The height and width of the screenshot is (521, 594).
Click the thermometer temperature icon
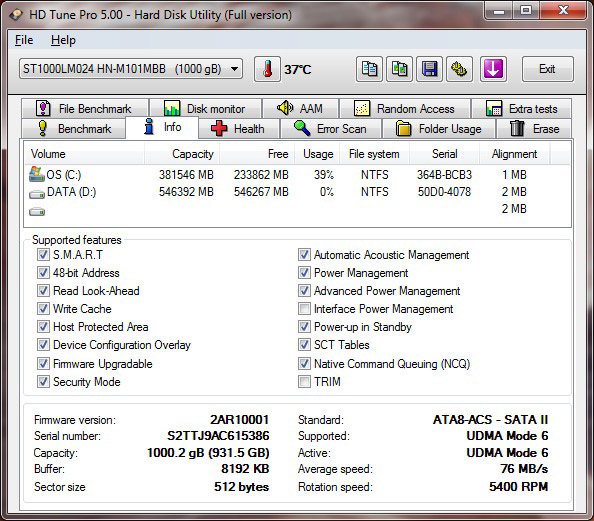[x=267, y=69]
